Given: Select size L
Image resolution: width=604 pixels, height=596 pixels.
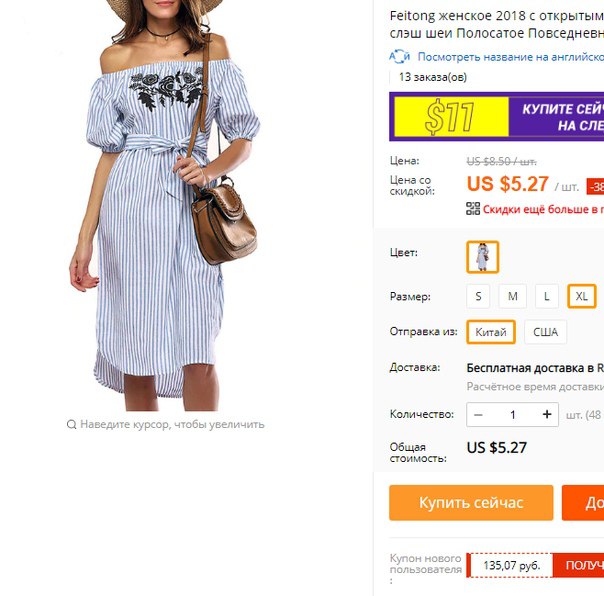Looking at the screenshot, I should 547,296.
